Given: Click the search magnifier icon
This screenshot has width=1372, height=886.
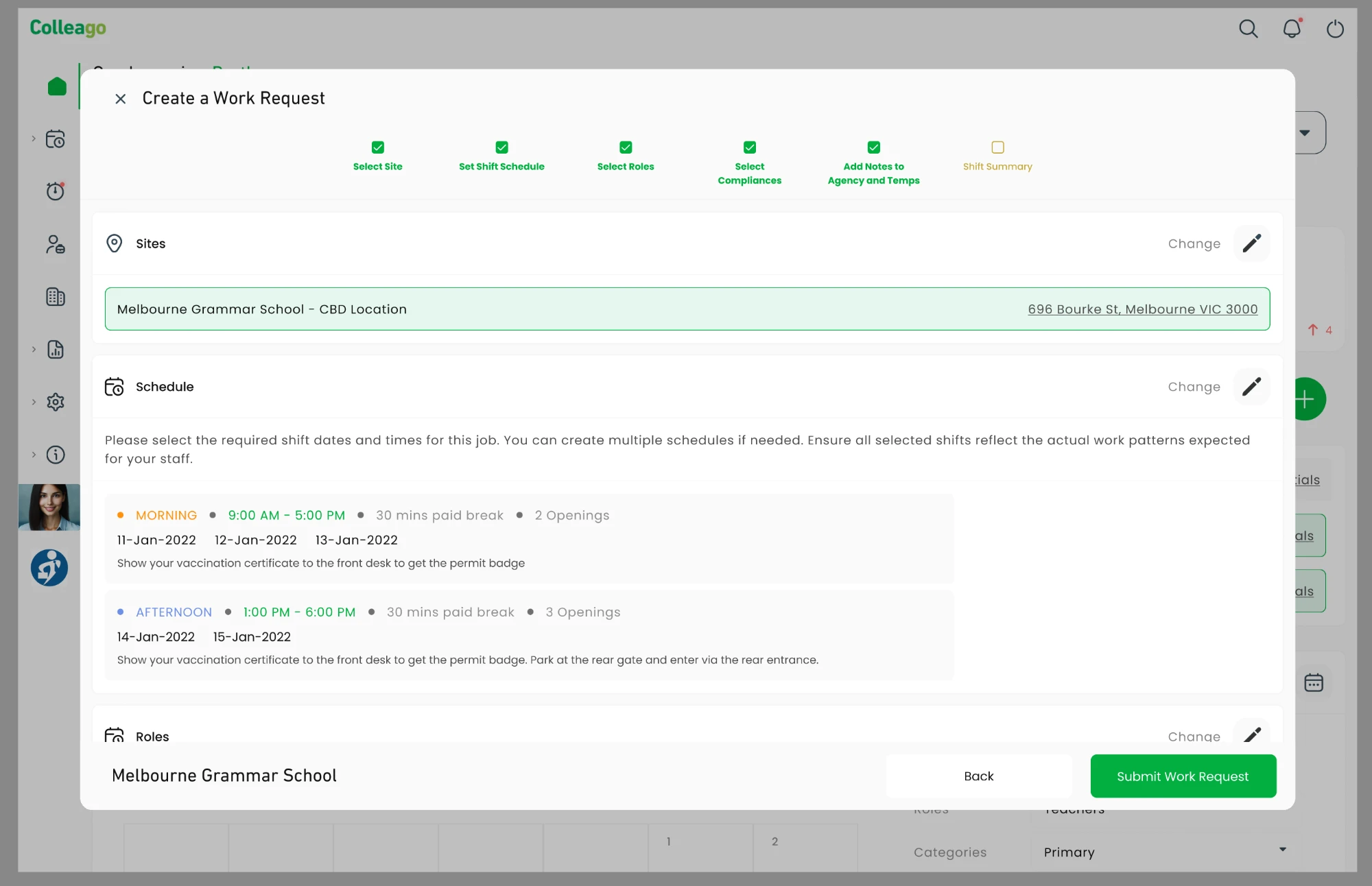Looking at the screenshot, I should pos(1248,29).
